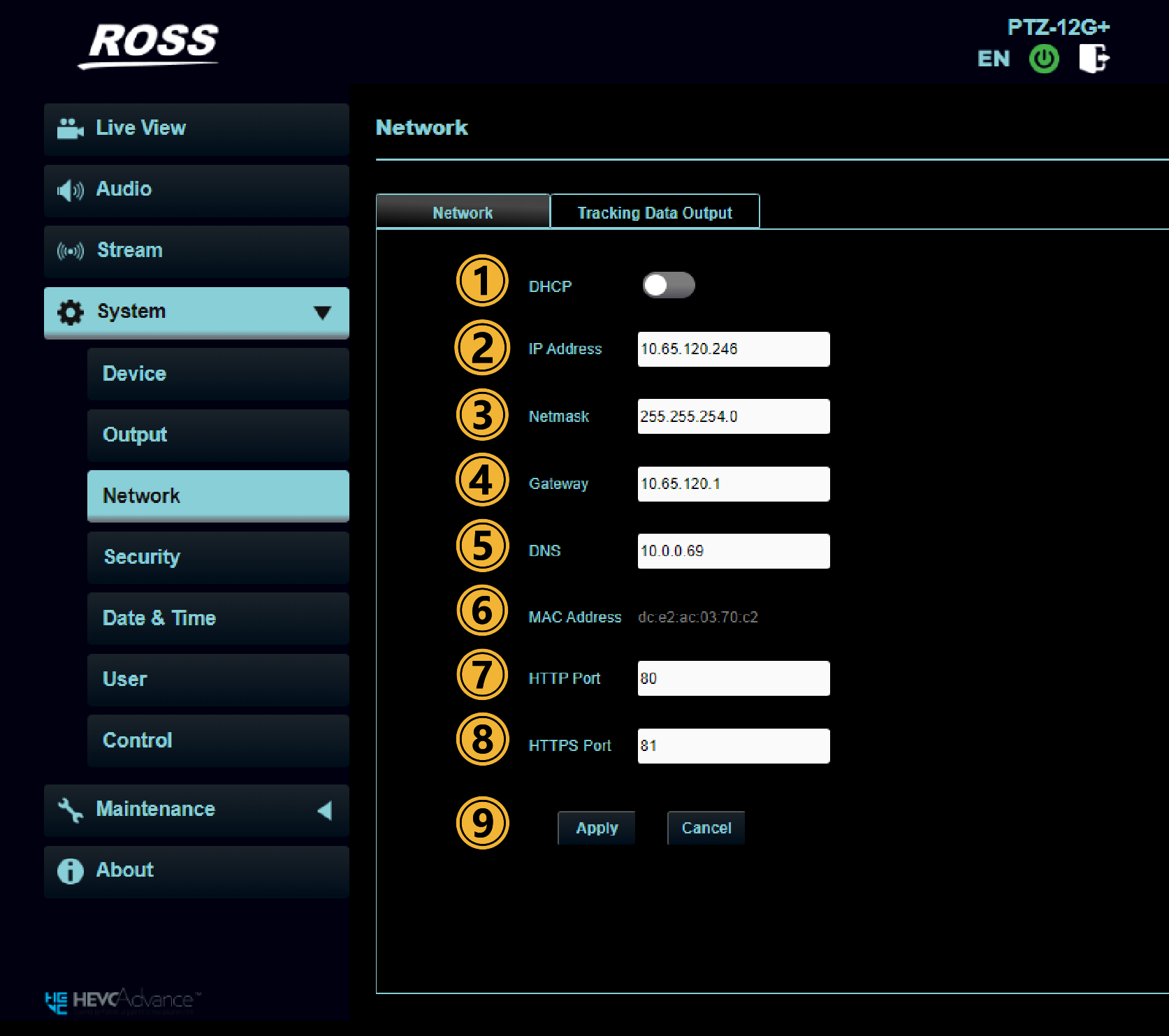Click the HTTPS Port input field

733,746
